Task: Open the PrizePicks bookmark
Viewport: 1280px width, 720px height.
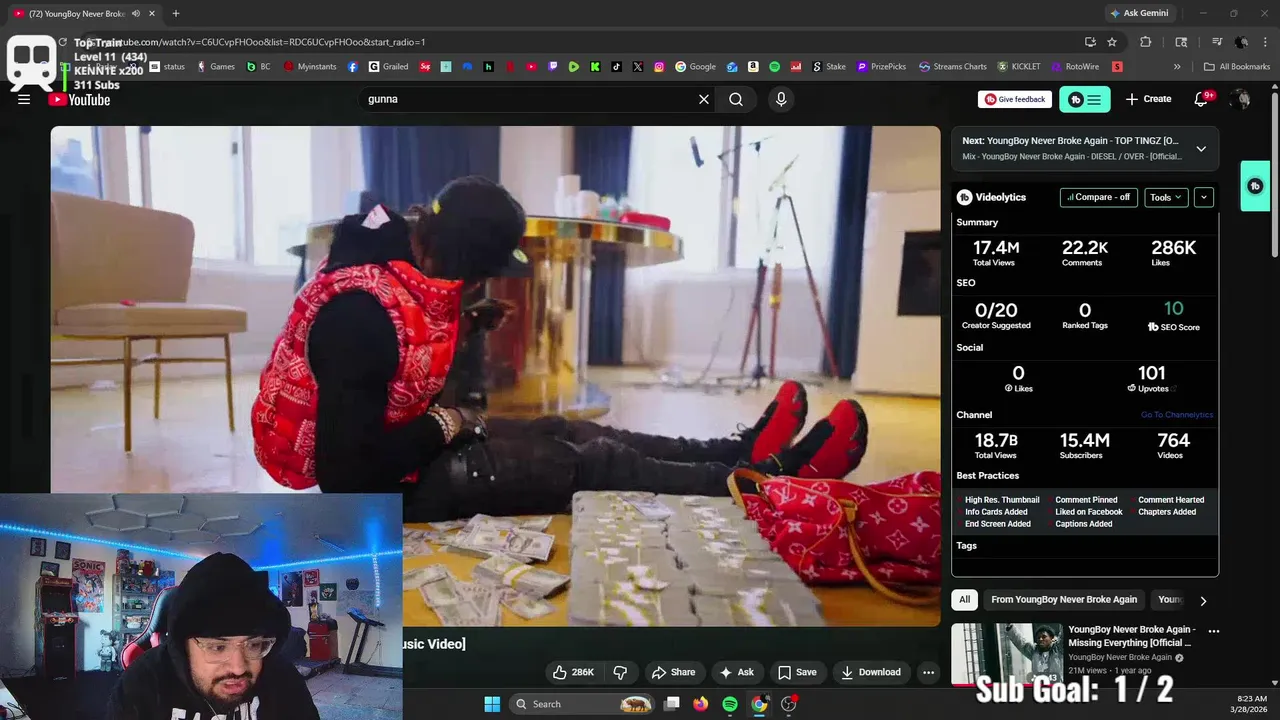Action: (x=881, y=67)
